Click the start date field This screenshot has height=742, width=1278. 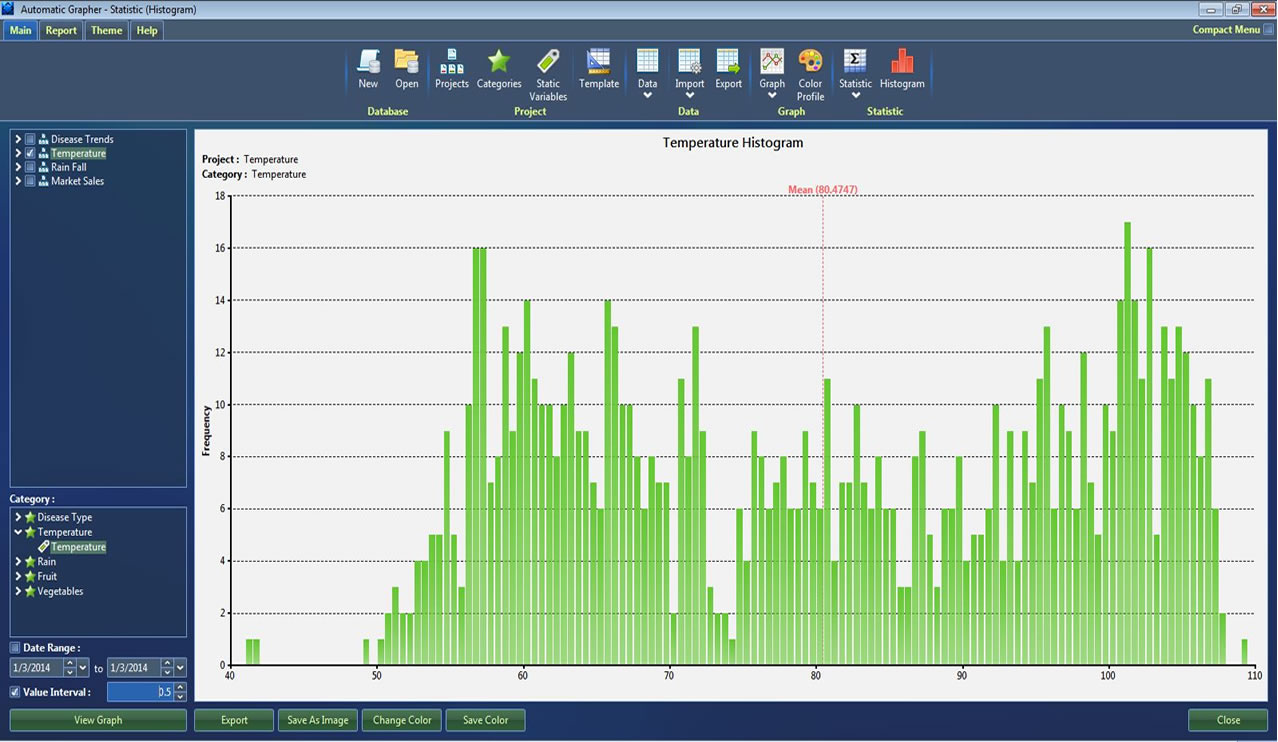coord(37,668)
